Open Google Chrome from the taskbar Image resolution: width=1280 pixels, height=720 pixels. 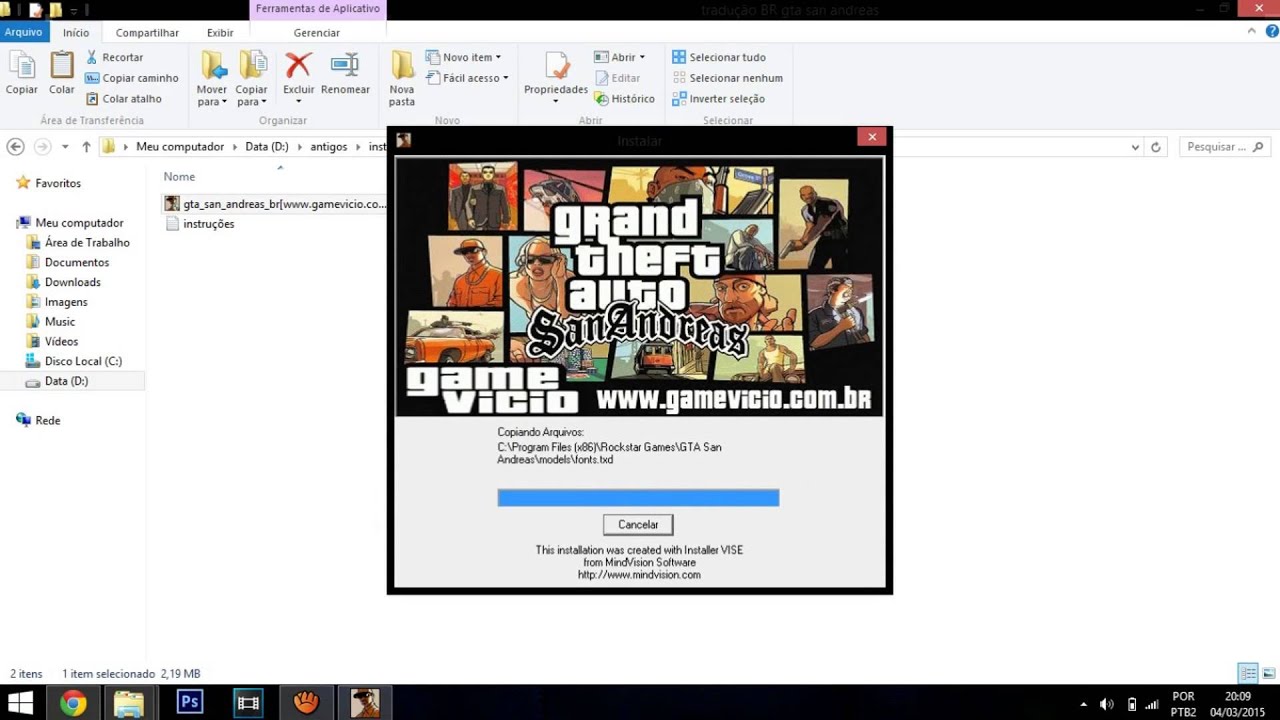73,703
